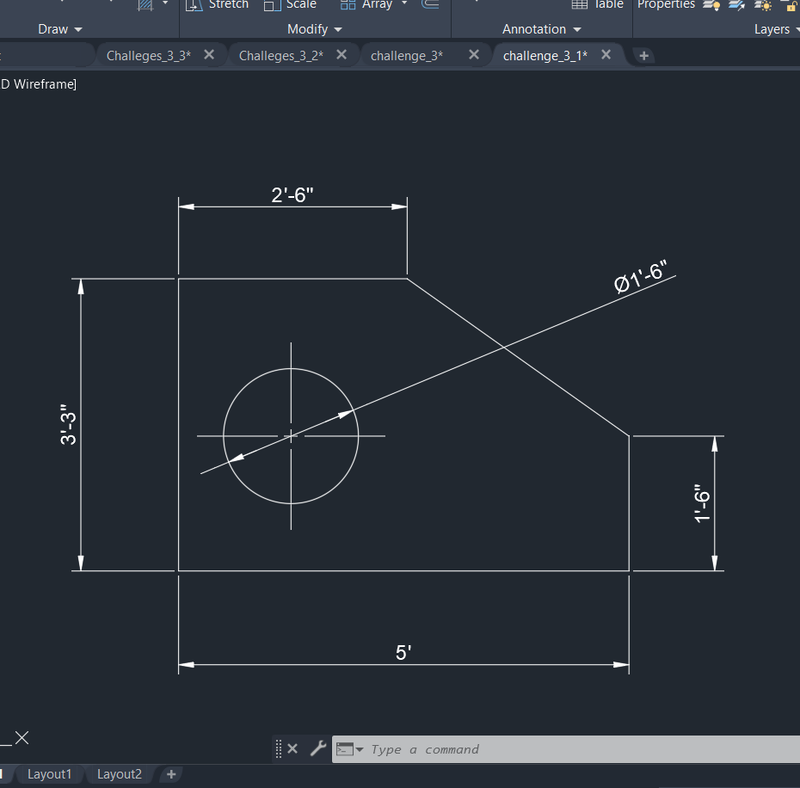Click the Hatch pattern icon
Screen dimensions: 800x788
click(146, 4)
